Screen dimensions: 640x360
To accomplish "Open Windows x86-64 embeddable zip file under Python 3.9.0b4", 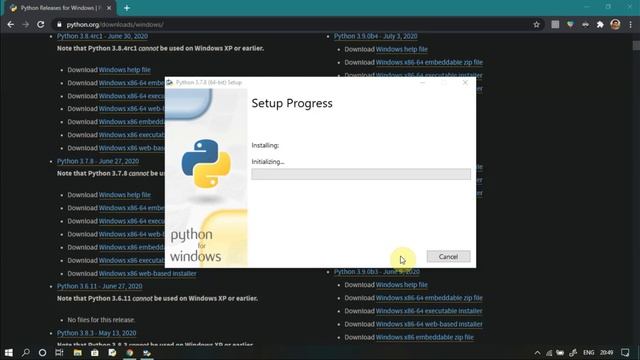I will 429,62.
